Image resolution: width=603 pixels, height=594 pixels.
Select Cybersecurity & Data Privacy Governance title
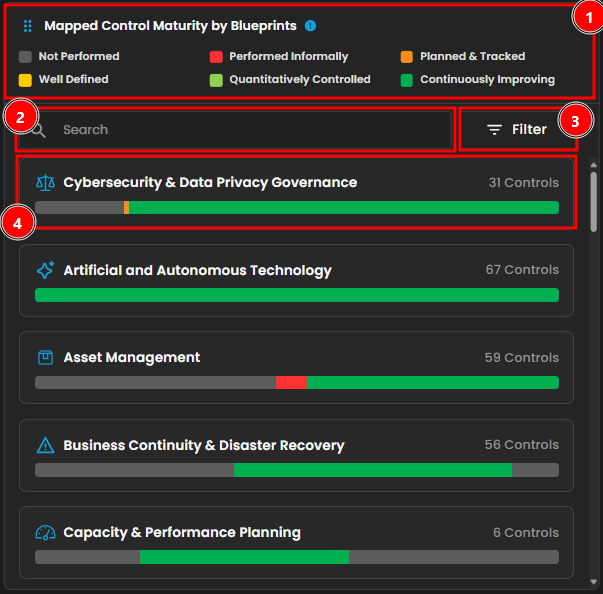[210, 183]
